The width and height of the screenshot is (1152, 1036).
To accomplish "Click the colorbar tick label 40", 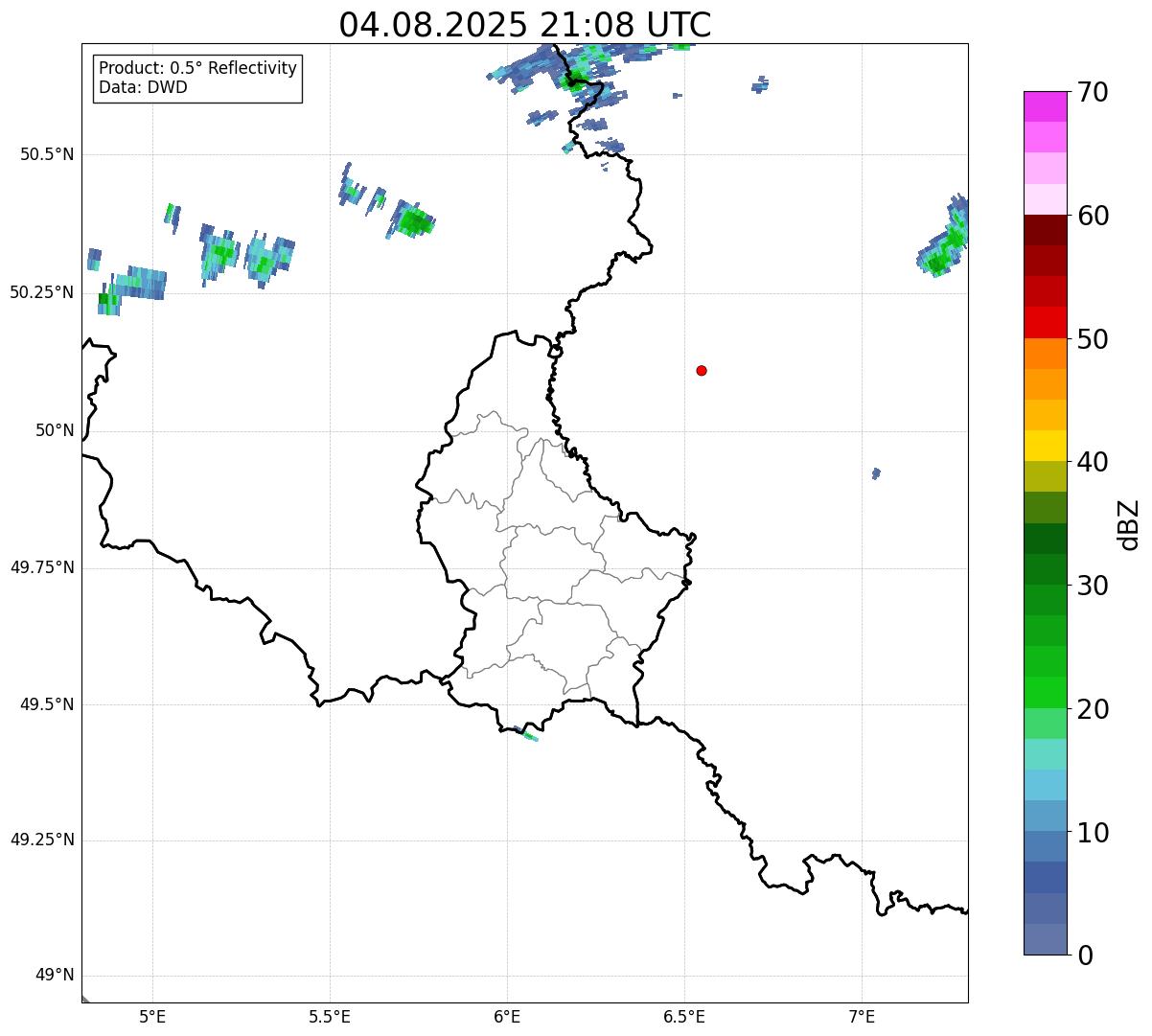I will (x=1093, y=462).
